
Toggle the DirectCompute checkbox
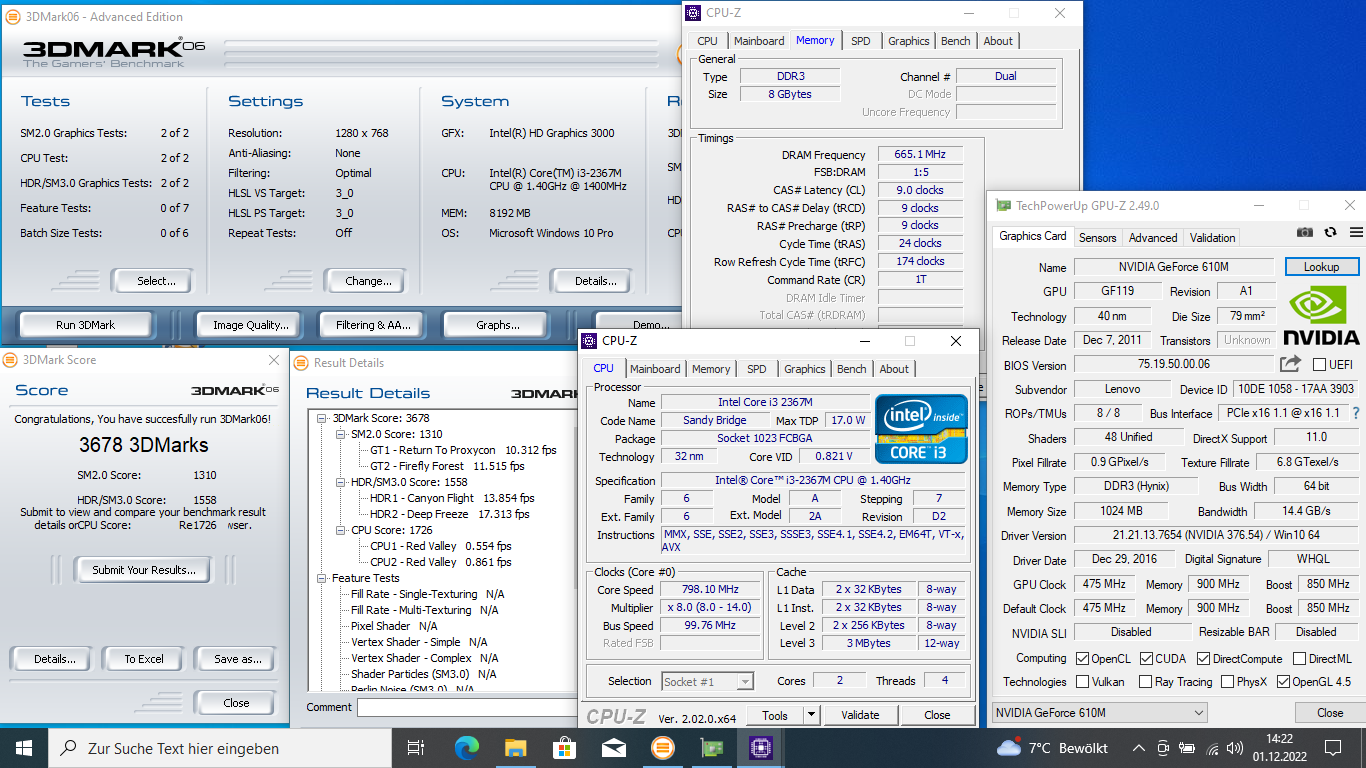tap(1202, 659)
